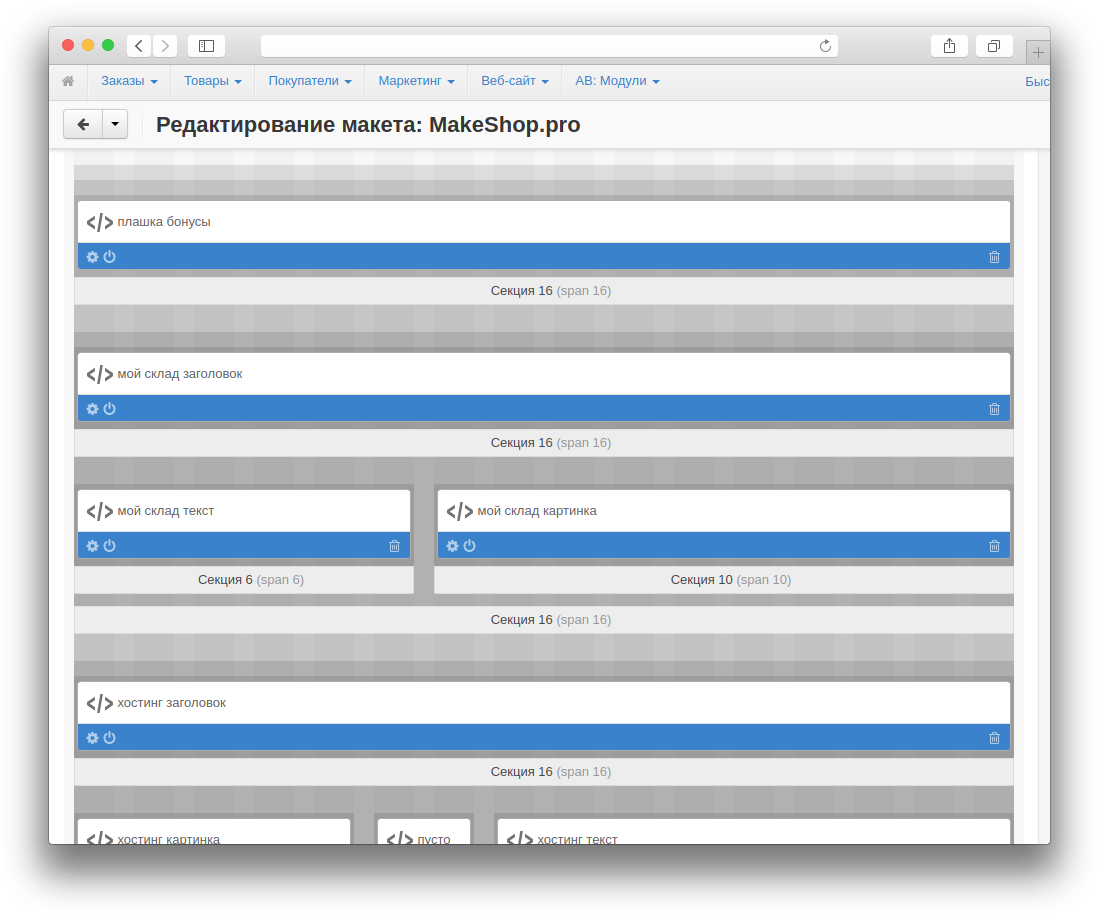
Task: Go to admin home icon
Action: point(68,81)
